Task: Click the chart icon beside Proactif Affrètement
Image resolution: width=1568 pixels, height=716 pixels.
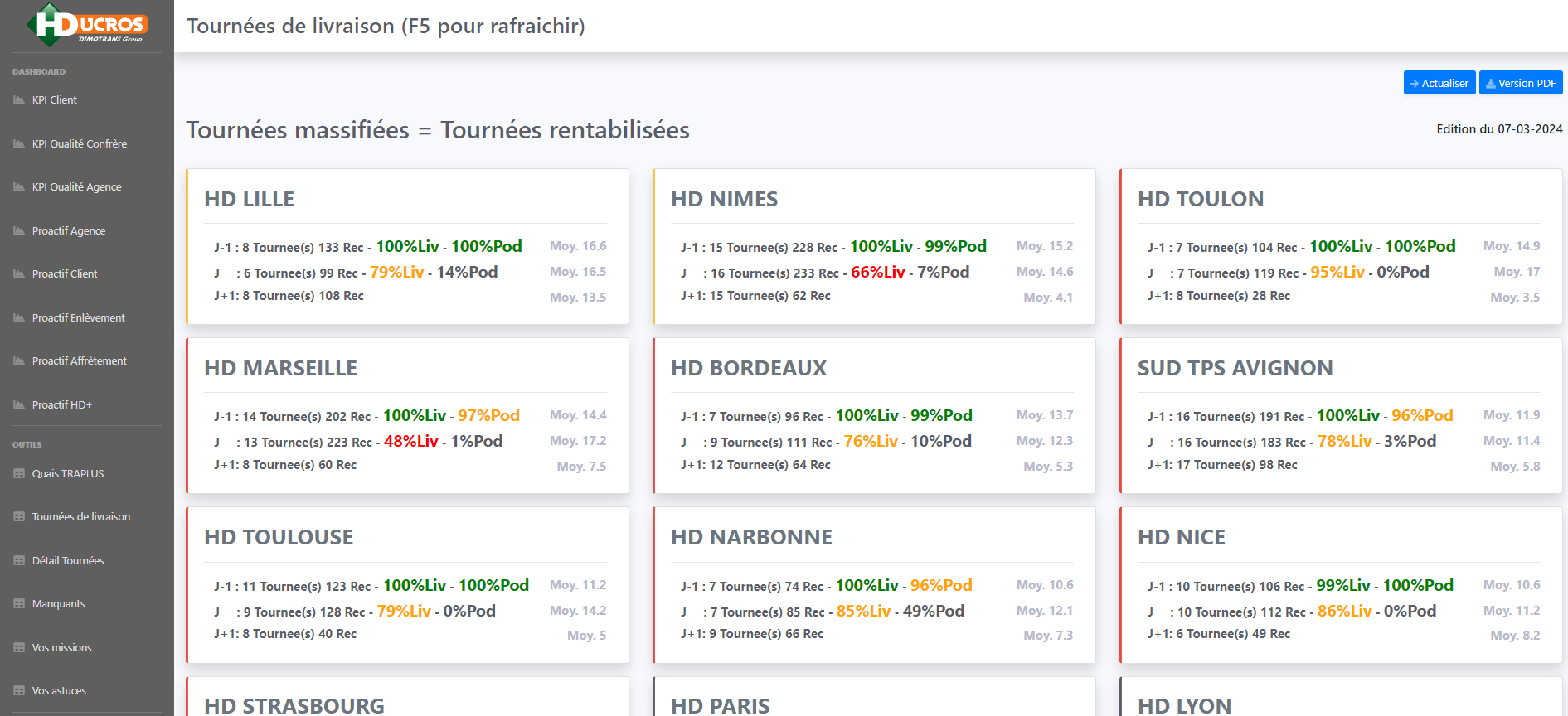Action: pyautogui.click(x=19, y=361)
